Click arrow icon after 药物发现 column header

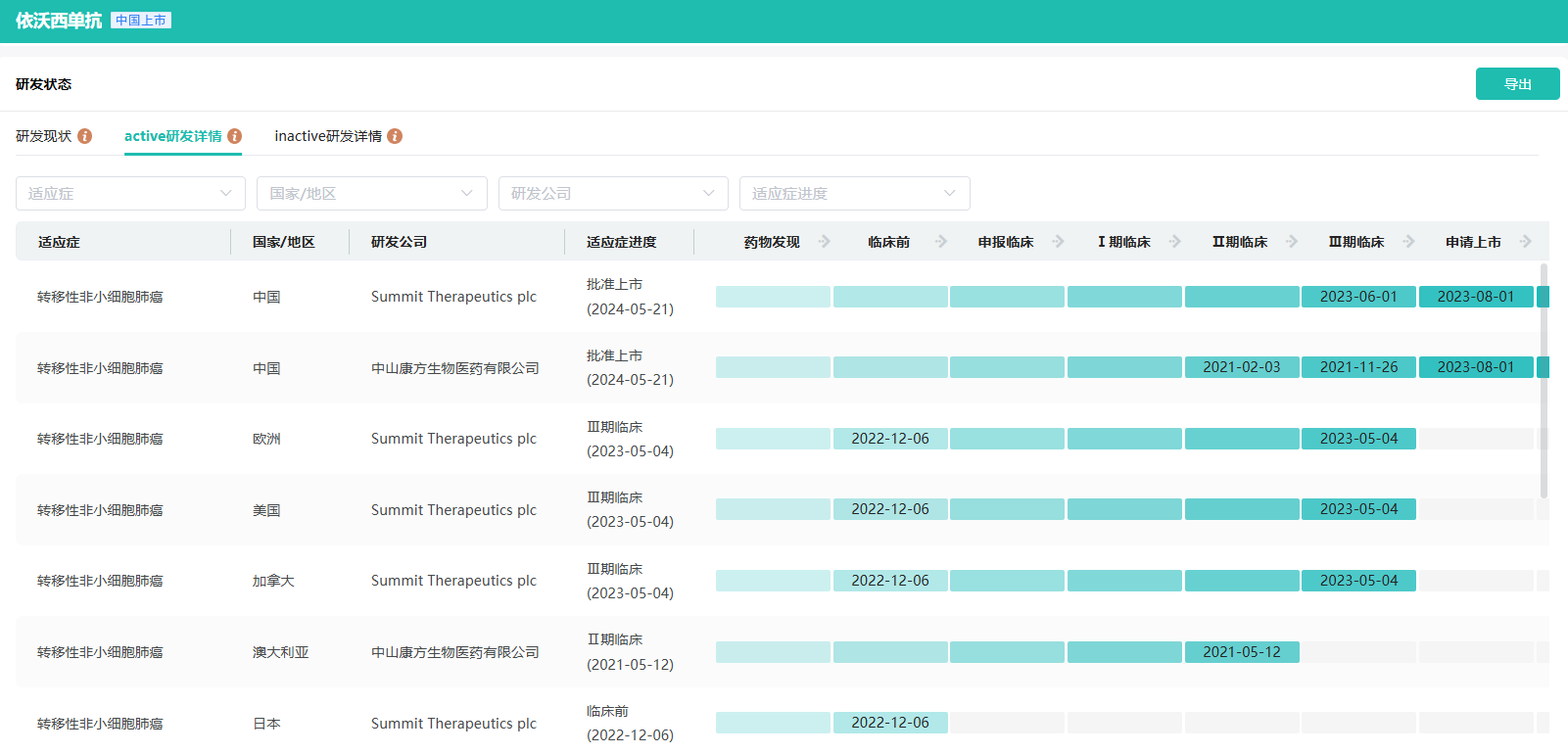pos(825,242)
